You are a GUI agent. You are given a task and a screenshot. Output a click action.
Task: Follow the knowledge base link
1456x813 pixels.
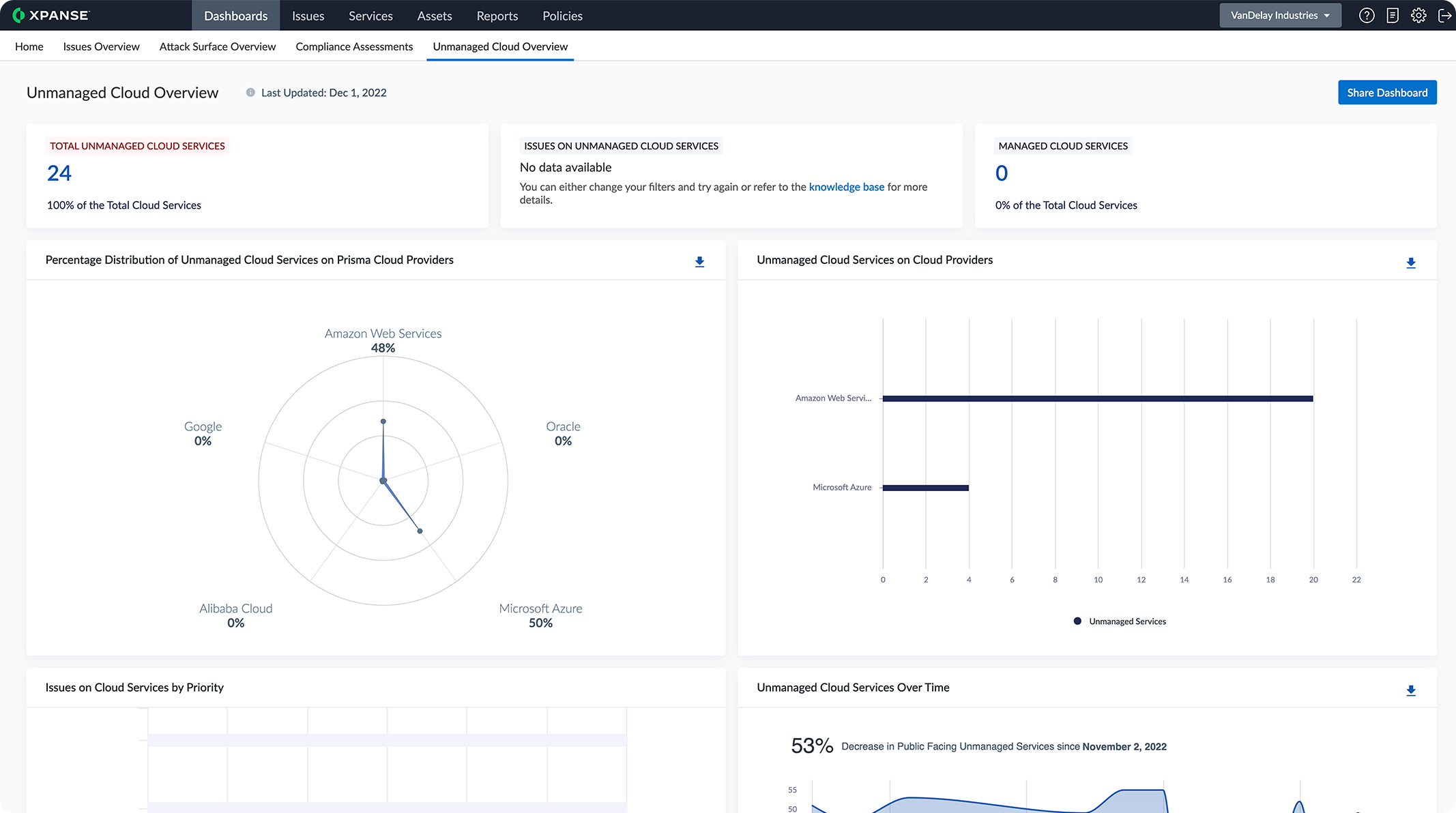click(846, 187)
